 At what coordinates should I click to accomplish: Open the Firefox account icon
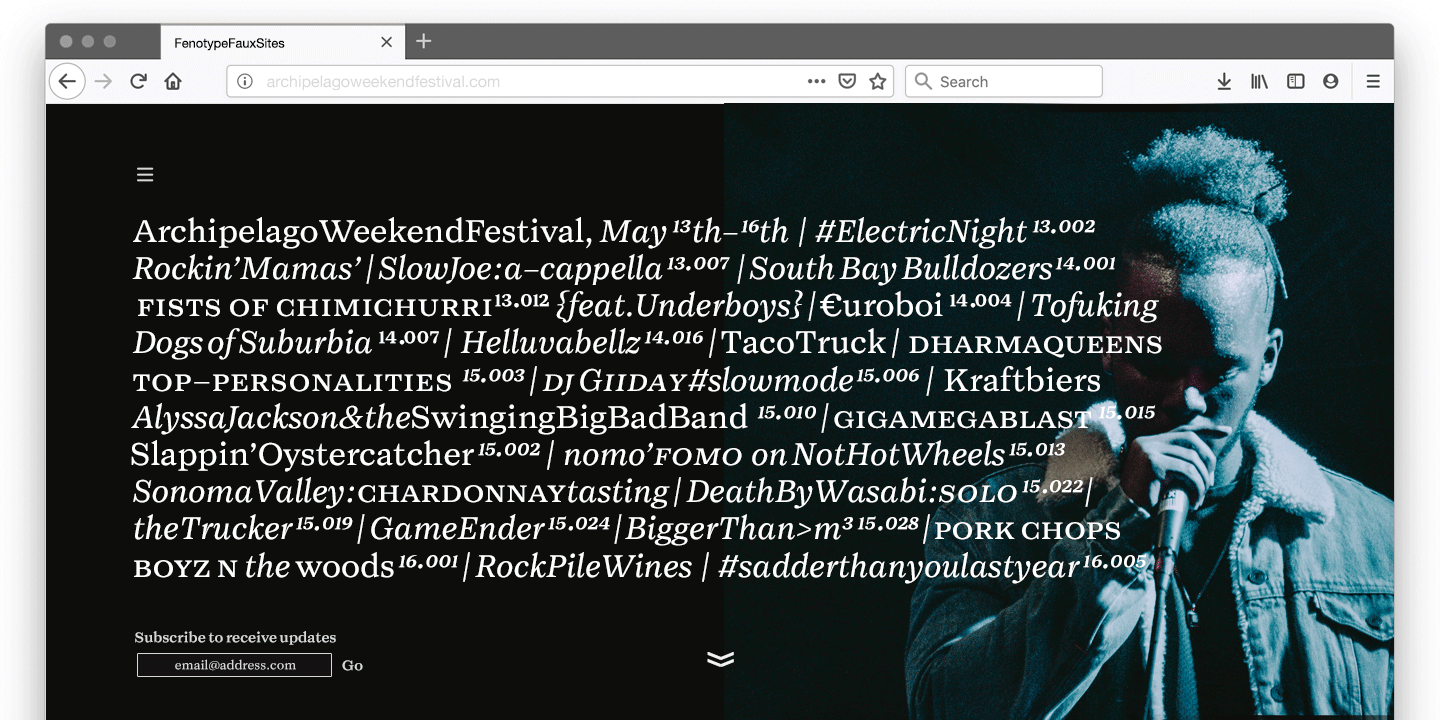point(1330,82)
